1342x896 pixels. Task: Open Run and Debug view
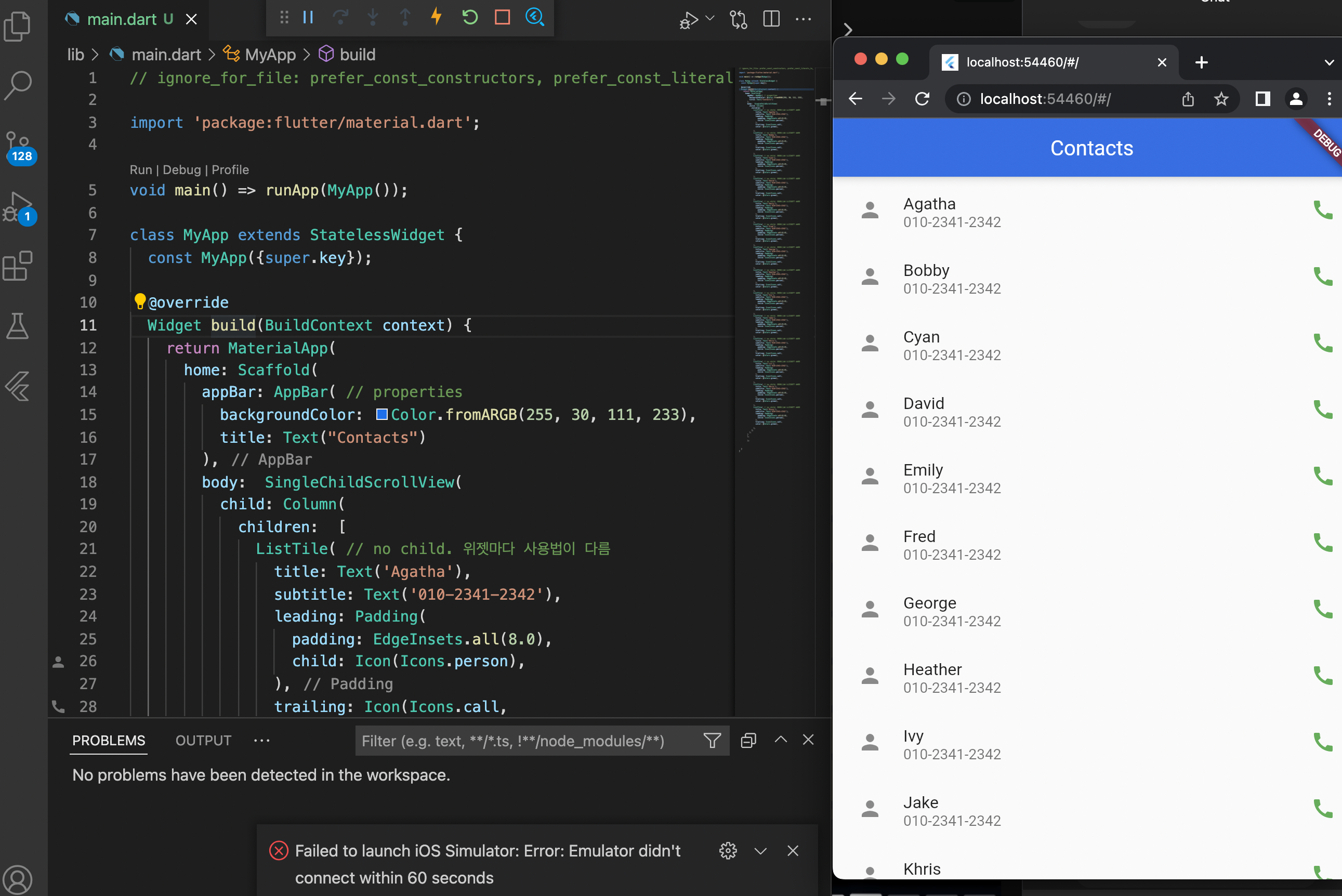(18, 207)
